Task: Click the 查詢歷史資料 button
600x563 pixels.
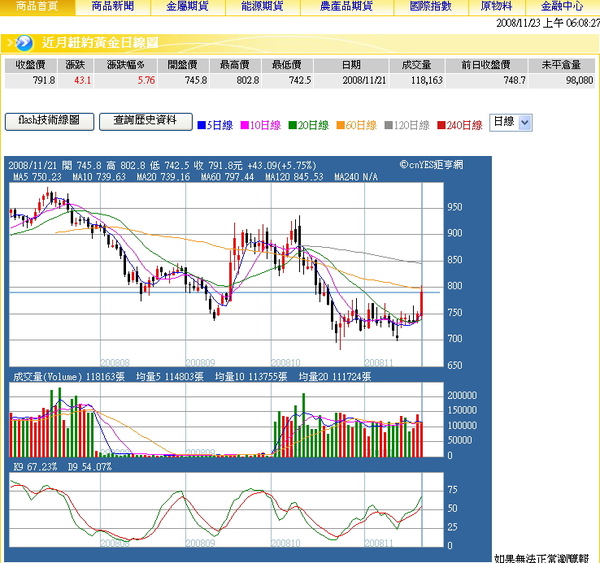Action: [145, 122]
